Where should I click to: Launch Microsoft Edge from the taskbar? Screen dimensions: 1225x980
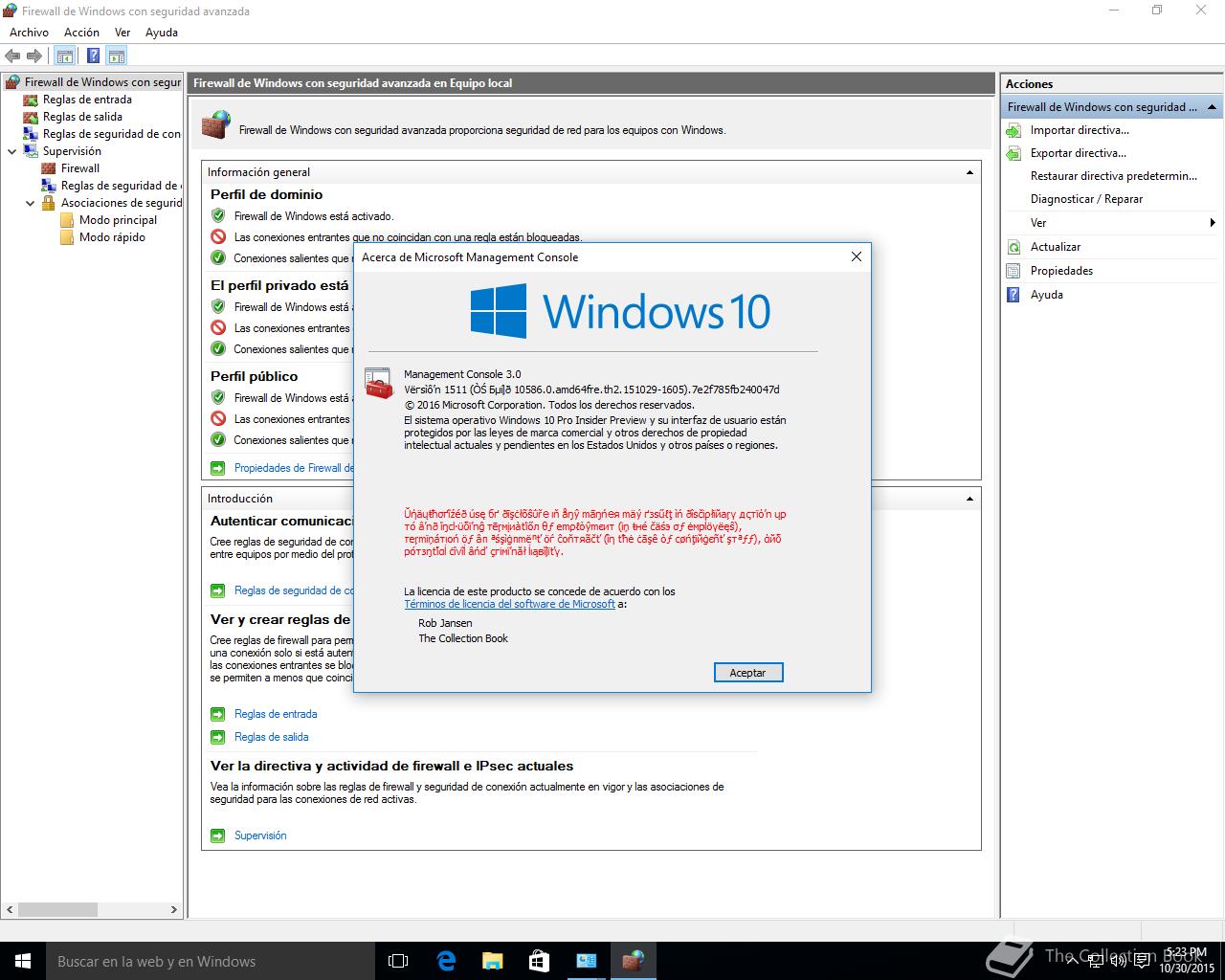446,961
